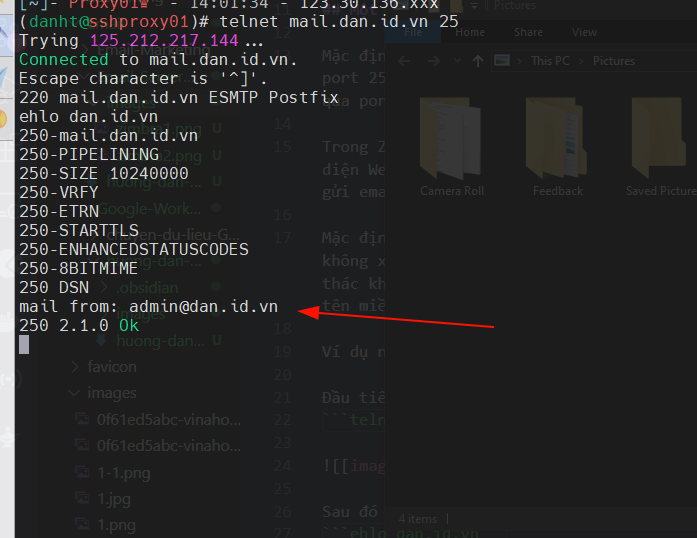Go up one level with the Up arrow
This screenshot has width=697, height=538.
(478, 61)
